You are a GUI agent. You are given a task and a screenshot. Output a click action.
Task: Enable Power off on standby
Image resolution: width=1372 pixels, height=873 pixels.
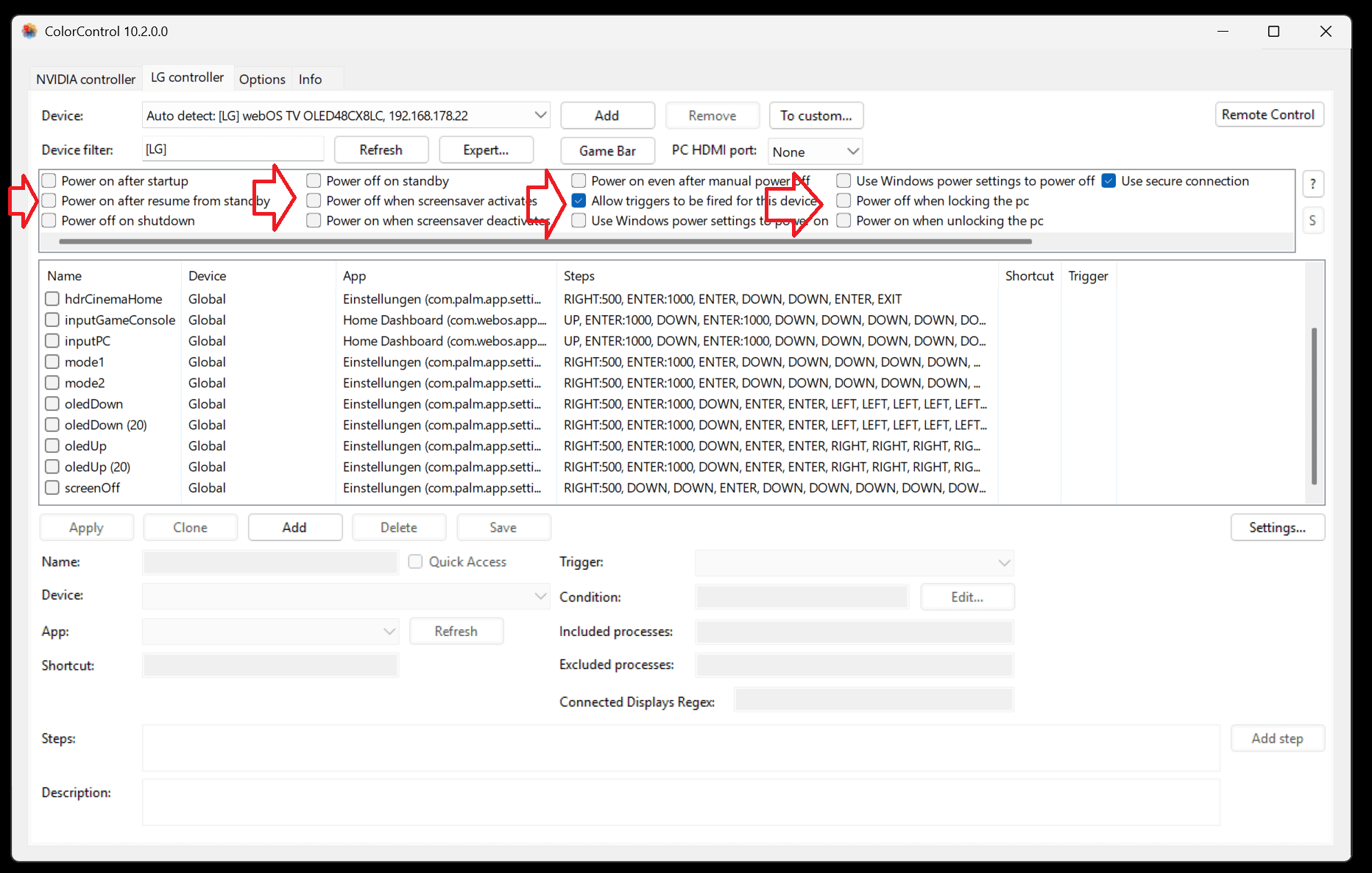point(314,180)
